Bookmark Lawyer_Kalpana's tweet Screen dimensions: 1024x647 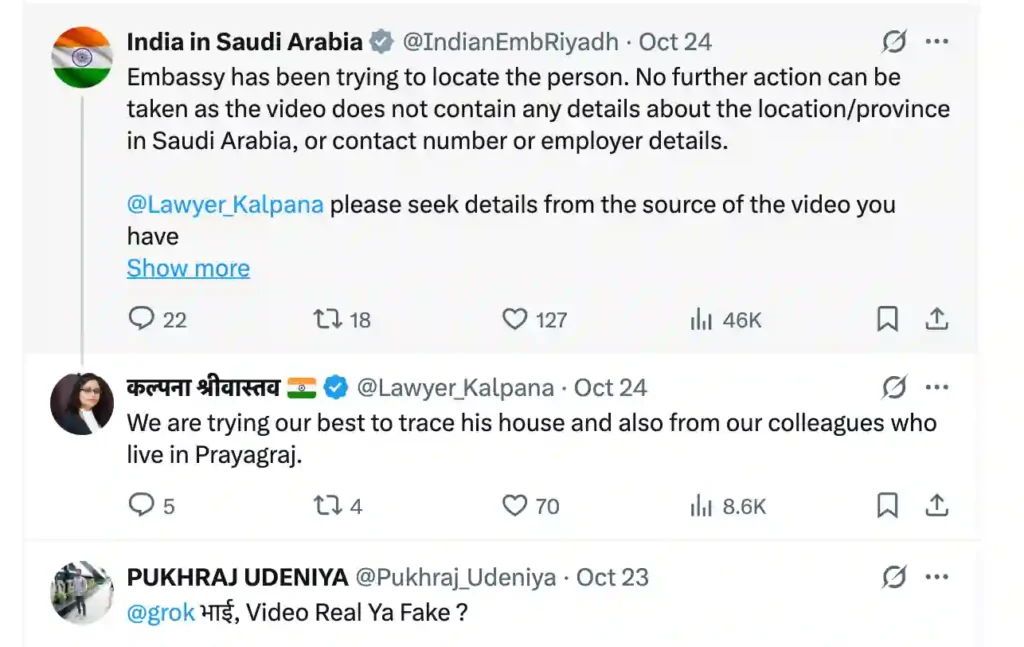(887, 506)
